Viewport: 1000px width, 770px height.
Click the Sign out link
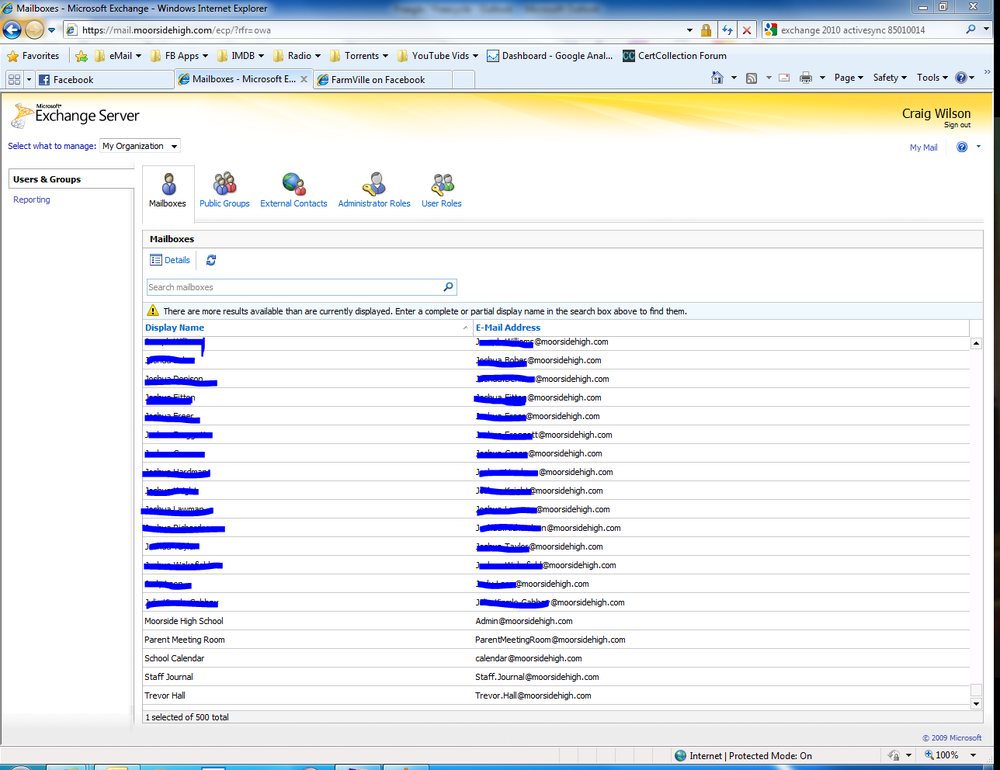(957, 125)
